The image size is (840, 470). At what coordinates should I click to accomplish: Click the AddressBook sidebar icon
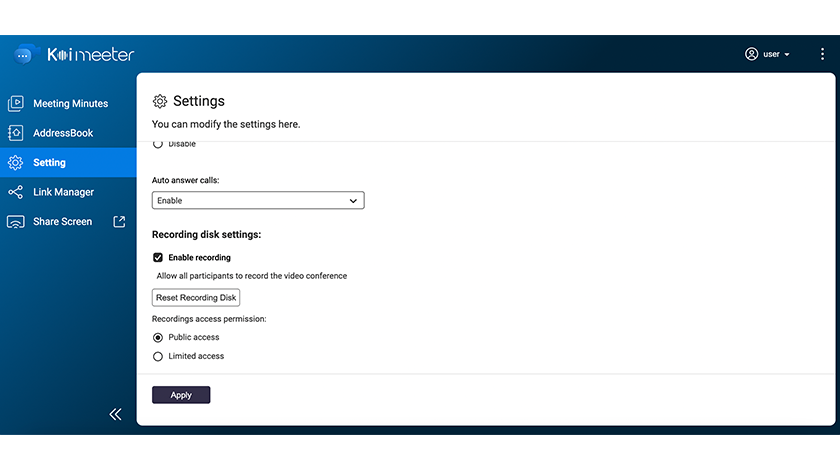[16, 133]
